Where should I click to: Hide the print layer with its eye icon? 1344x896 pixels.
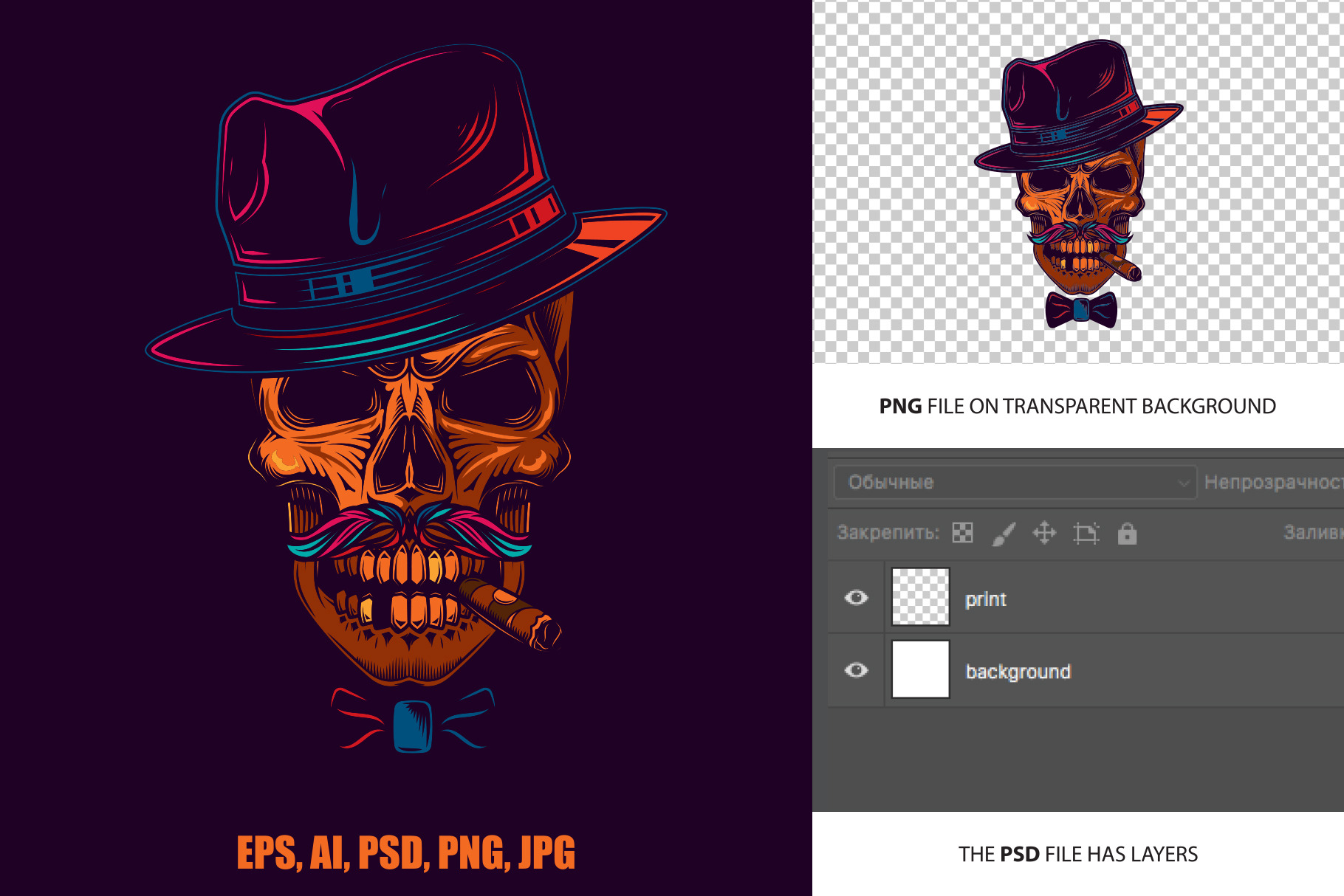(x=857, y=598)
